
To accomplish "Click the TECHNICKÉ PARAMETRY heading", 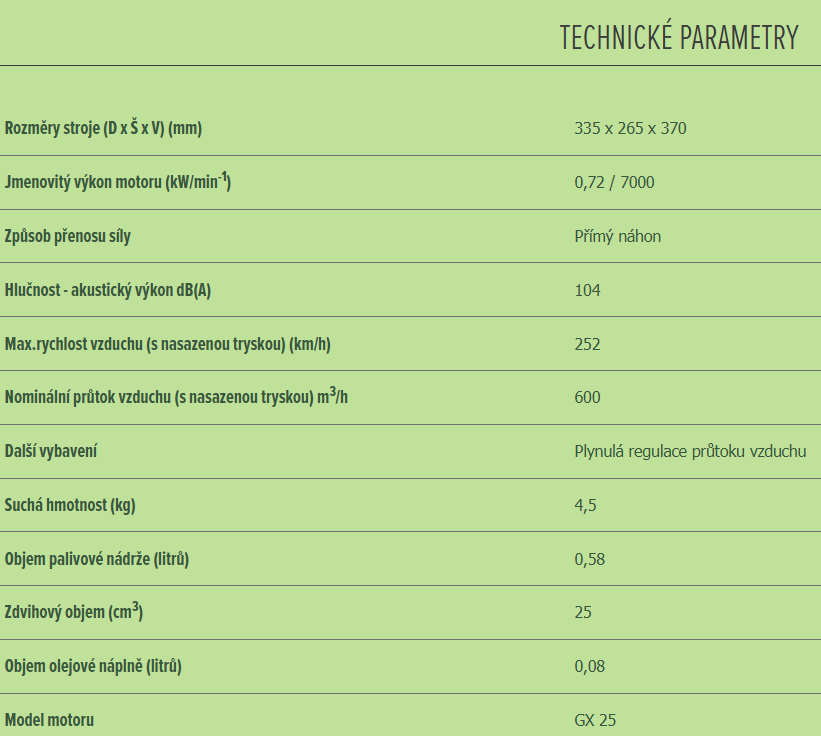I will point(678,38).
